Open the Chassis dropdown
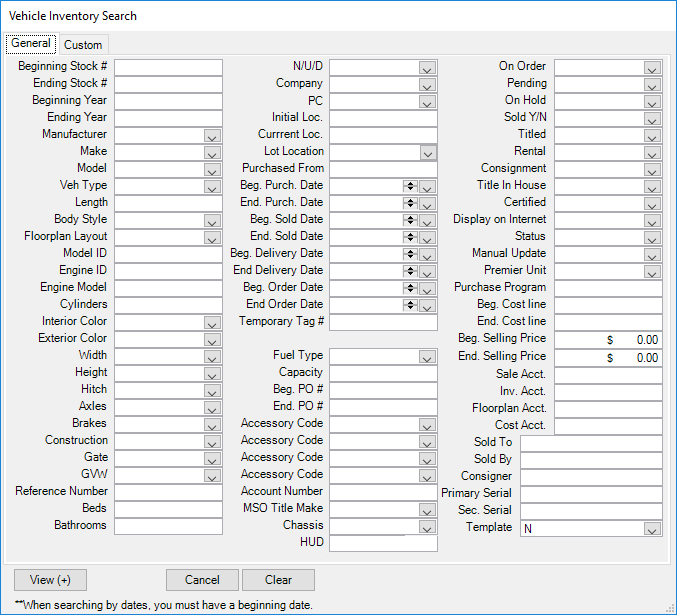This screenshot has width=677, height=615. point(427,527)
